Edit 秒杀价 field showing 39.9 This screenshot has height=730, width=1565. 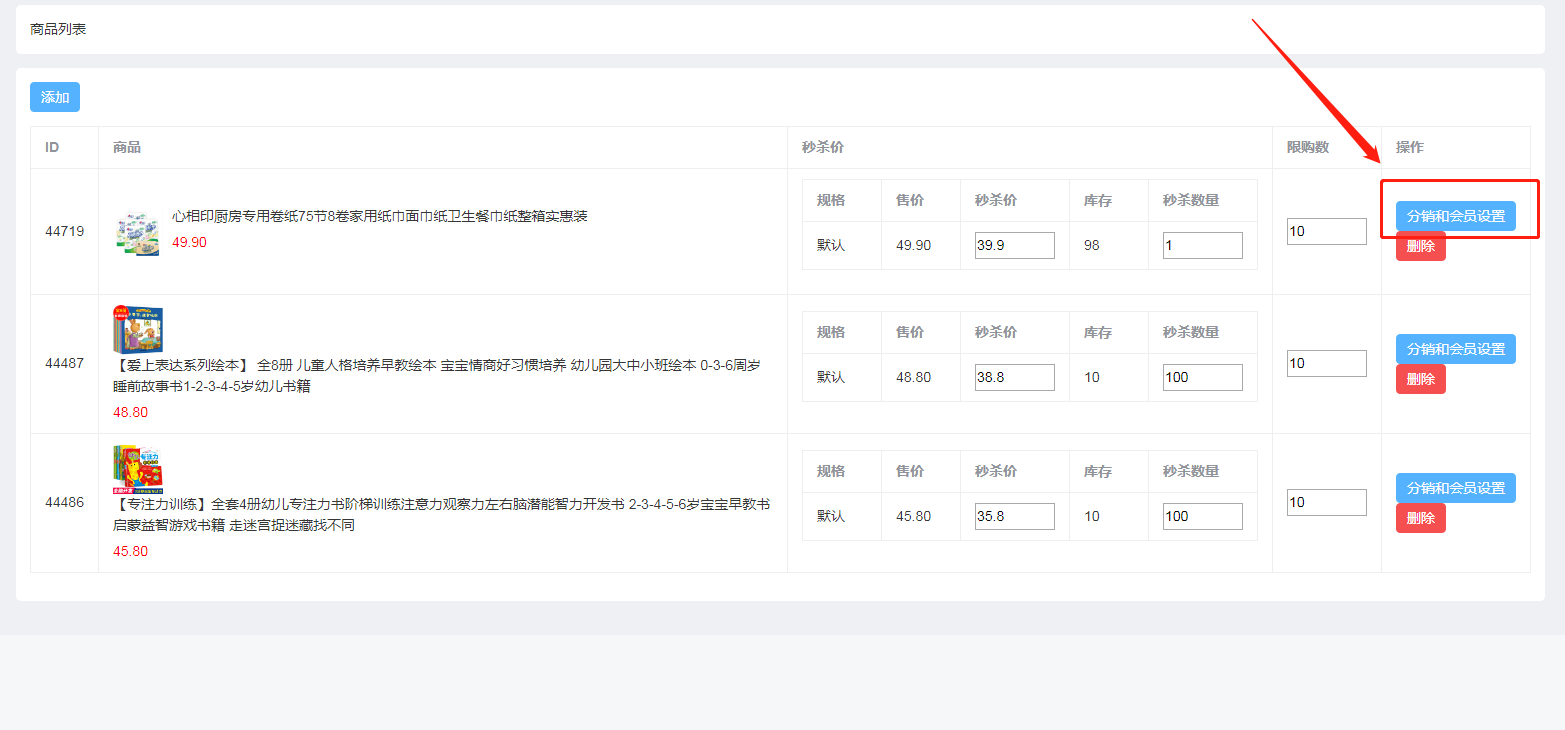1014,245
